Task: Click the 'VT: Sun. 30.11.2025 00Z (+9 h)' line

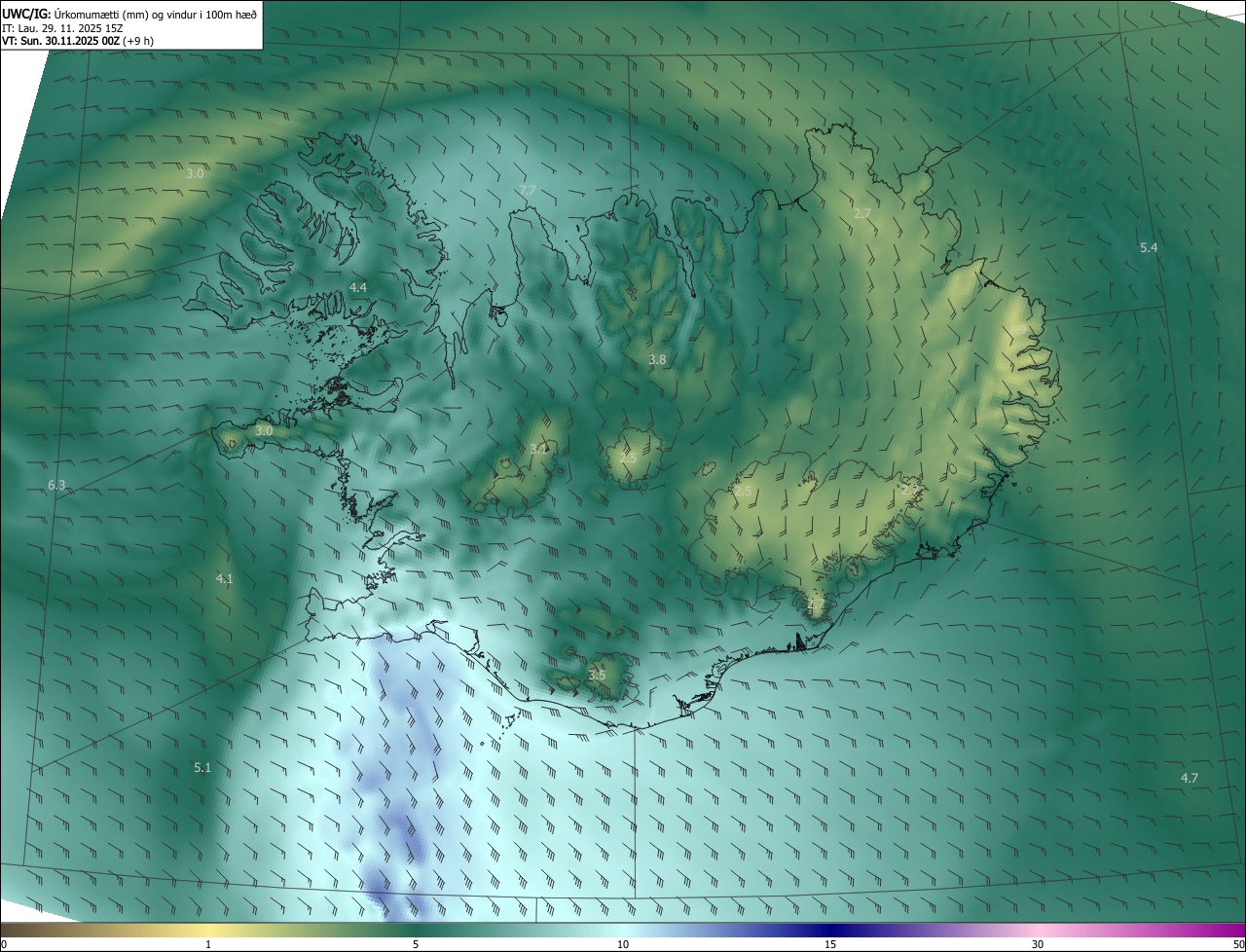Action: pyautogui.click(x=77, y=41)
